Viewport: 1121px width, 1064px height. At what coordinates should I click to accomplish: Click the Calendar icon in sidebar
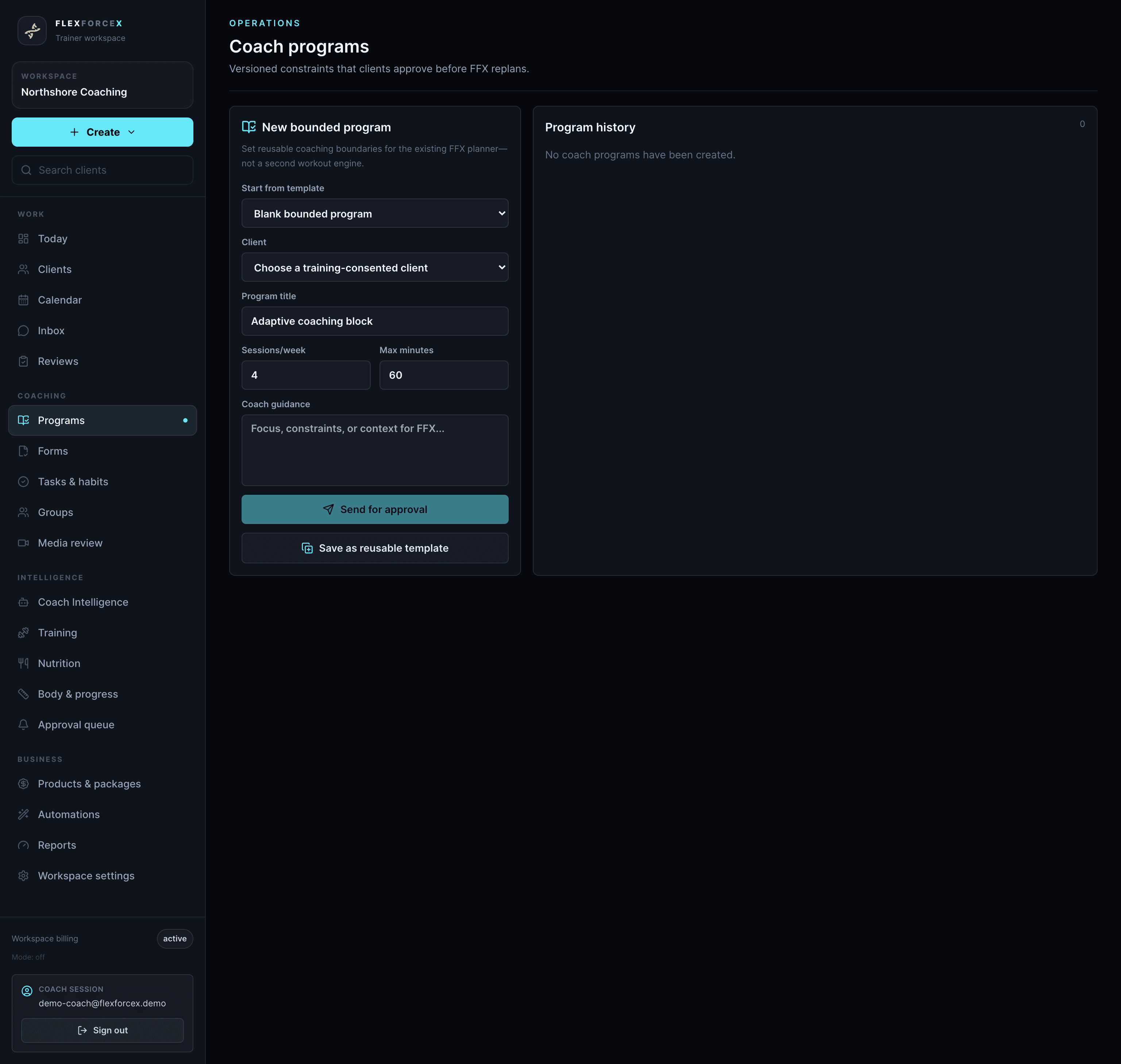(x=23, y=300)
